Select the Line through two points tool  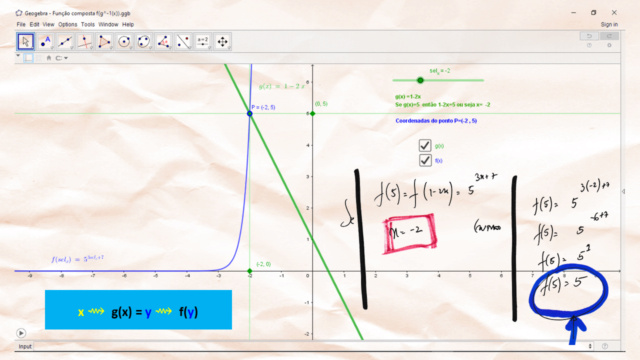tap(65, 42)
